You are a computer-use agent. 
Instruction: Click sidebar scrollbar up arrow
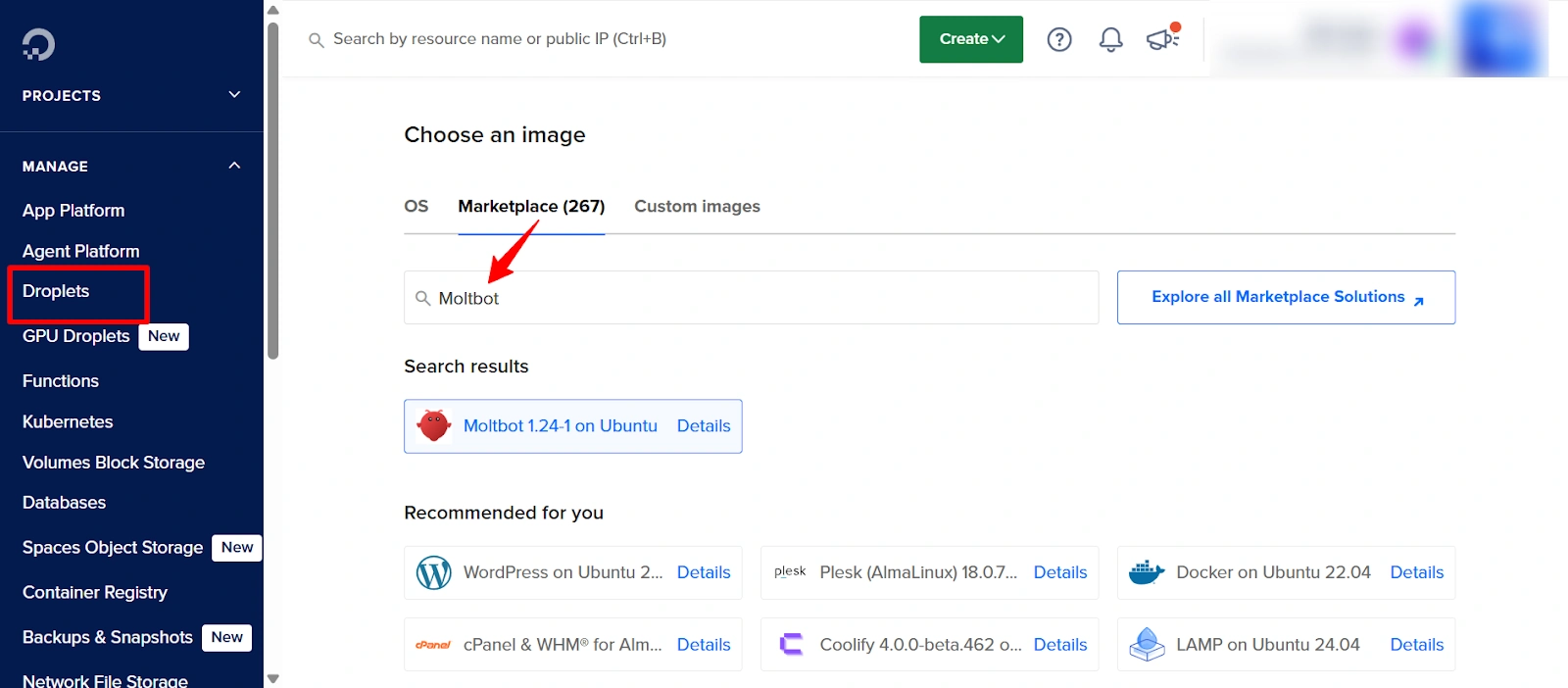pos(273,10)
